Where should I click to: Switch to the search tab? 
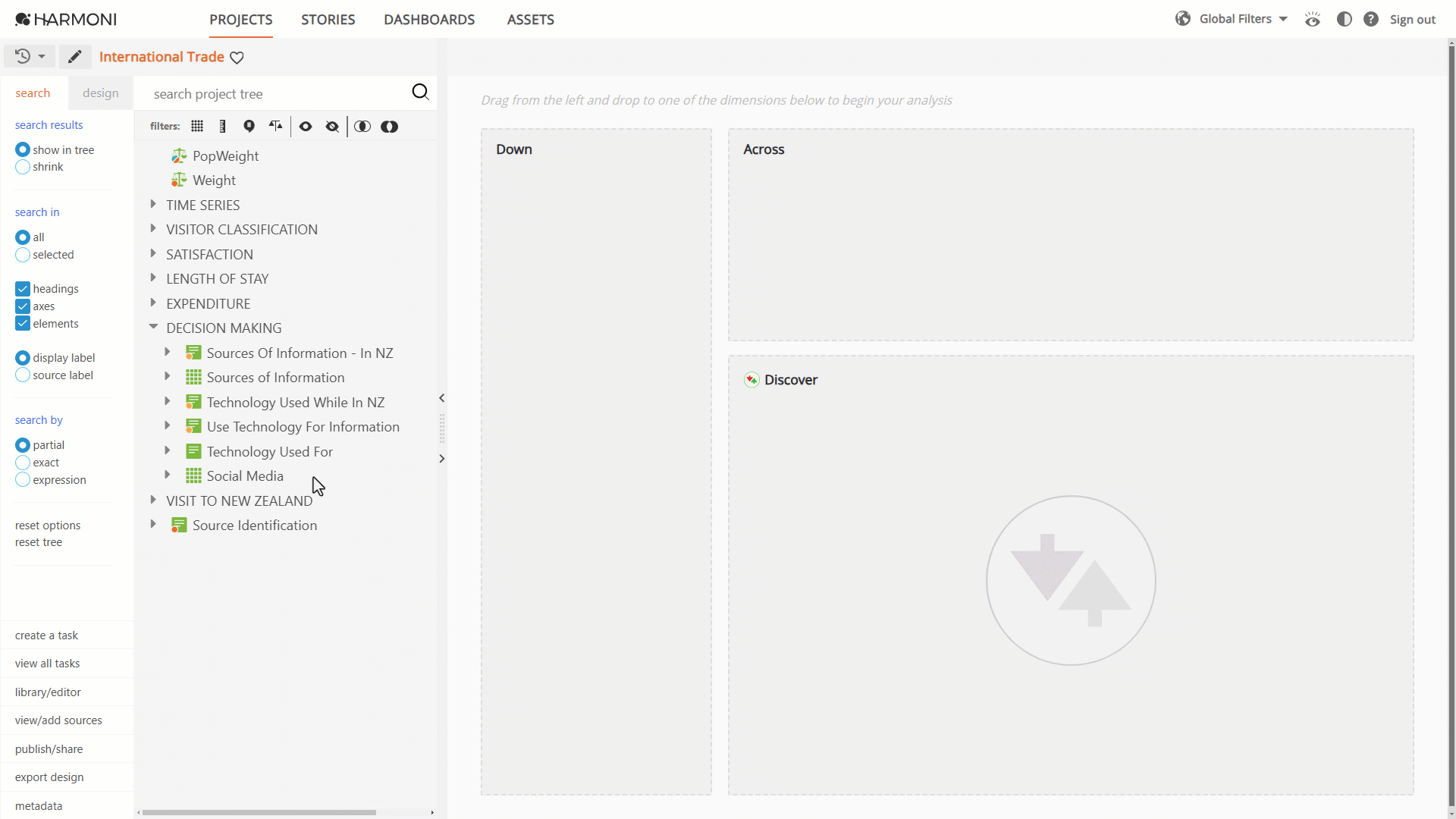click(x=33, y=93)
